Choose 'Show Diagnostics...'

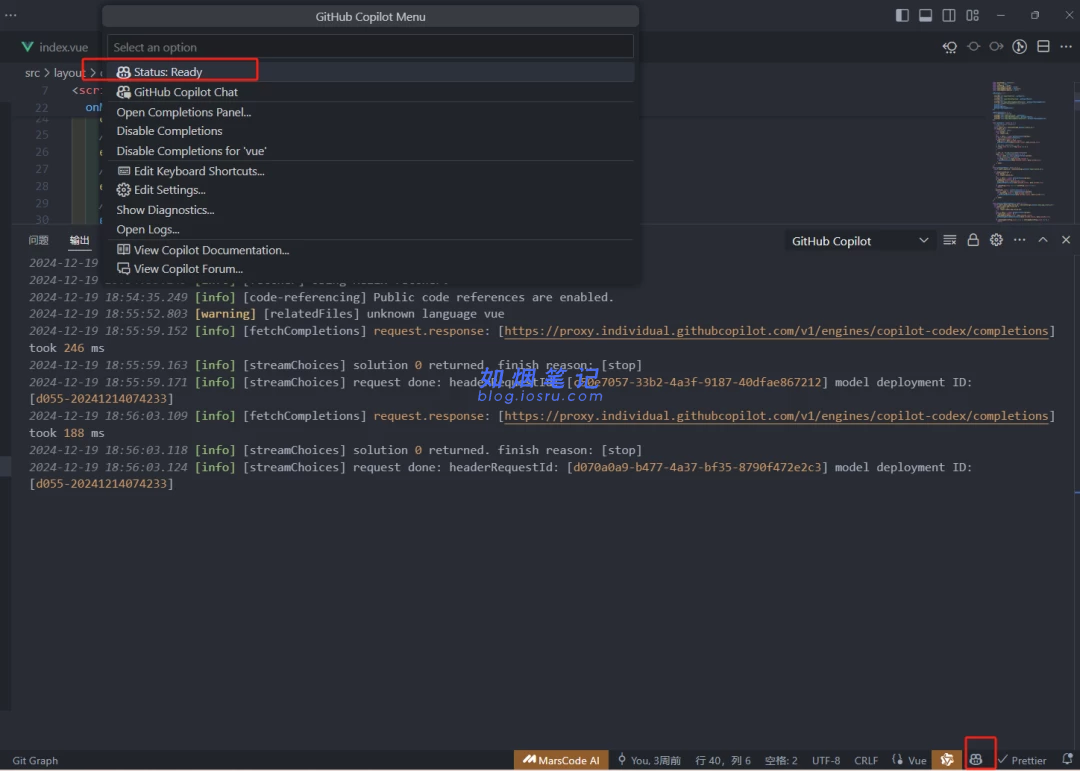[370, 209]
